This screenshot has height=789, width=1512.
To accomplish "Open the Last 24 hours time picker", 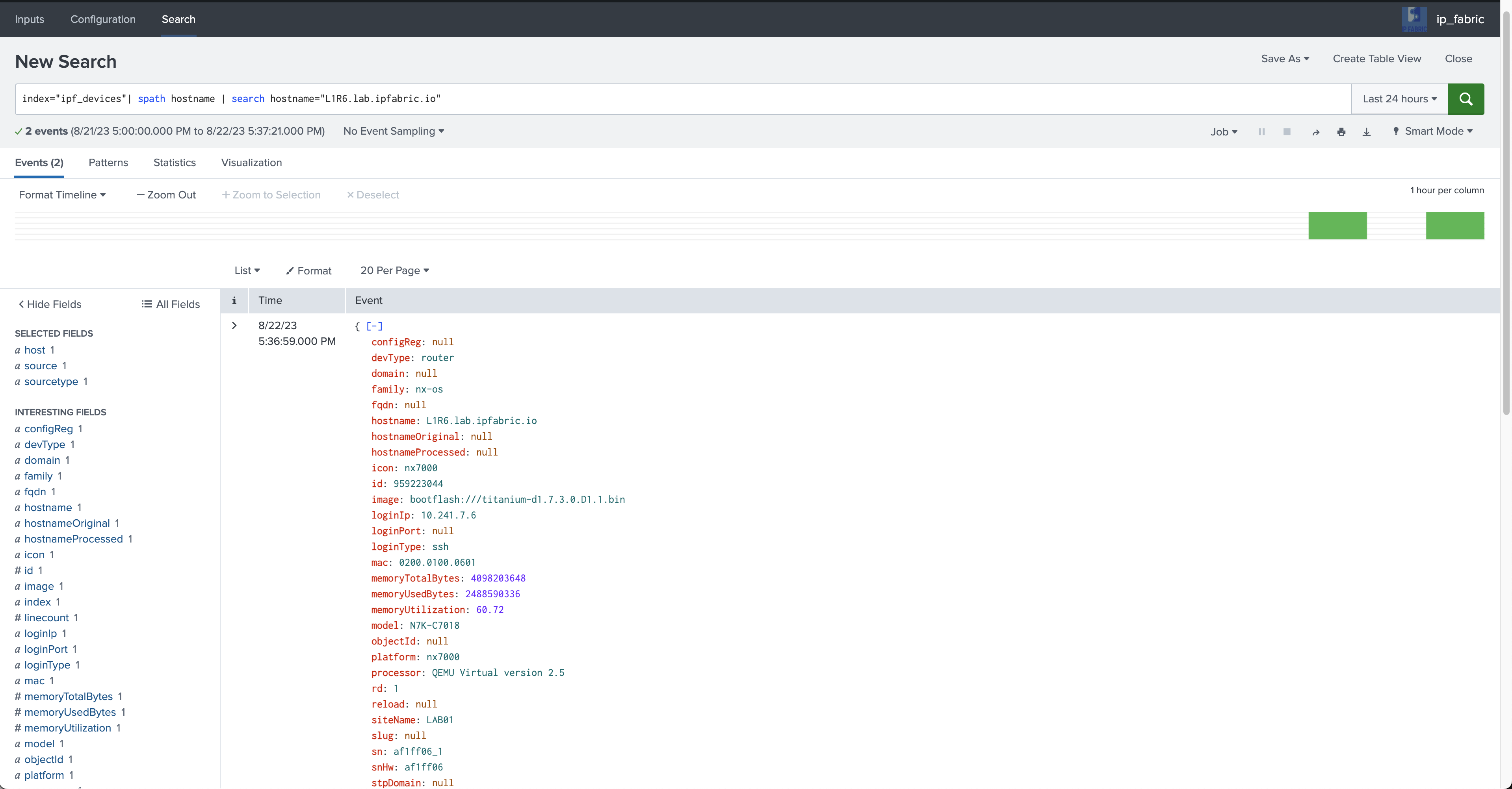I will click(1399, 98).
